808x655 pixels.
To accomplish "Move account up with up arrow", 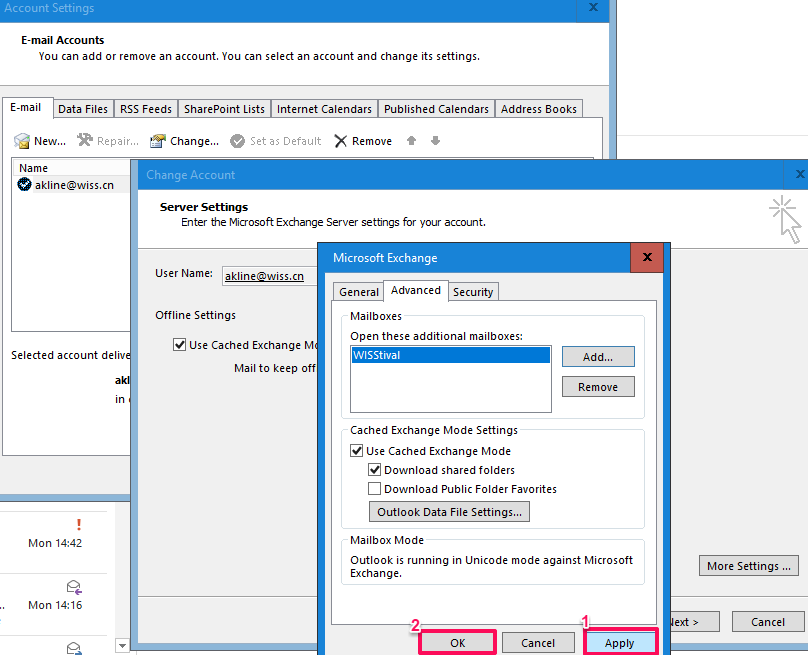I will (411, 140).
